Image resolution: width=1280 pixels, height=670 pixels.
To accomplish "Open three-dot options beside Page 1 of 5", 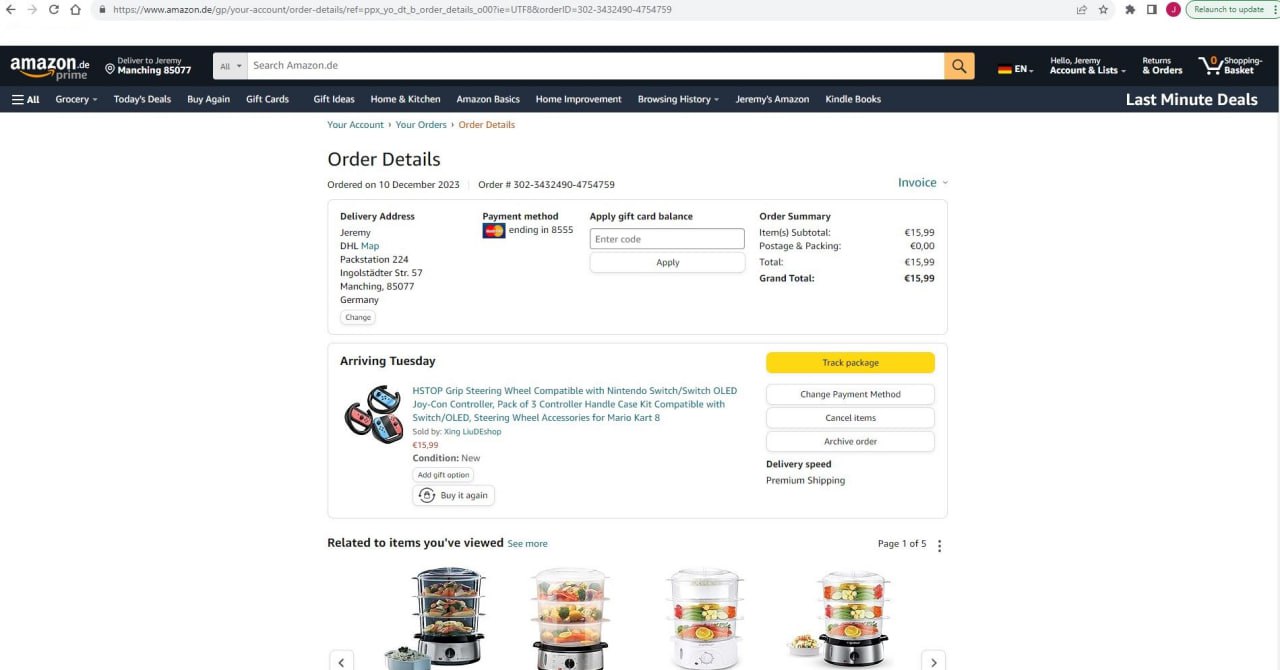I will click(x=939, y=545).
